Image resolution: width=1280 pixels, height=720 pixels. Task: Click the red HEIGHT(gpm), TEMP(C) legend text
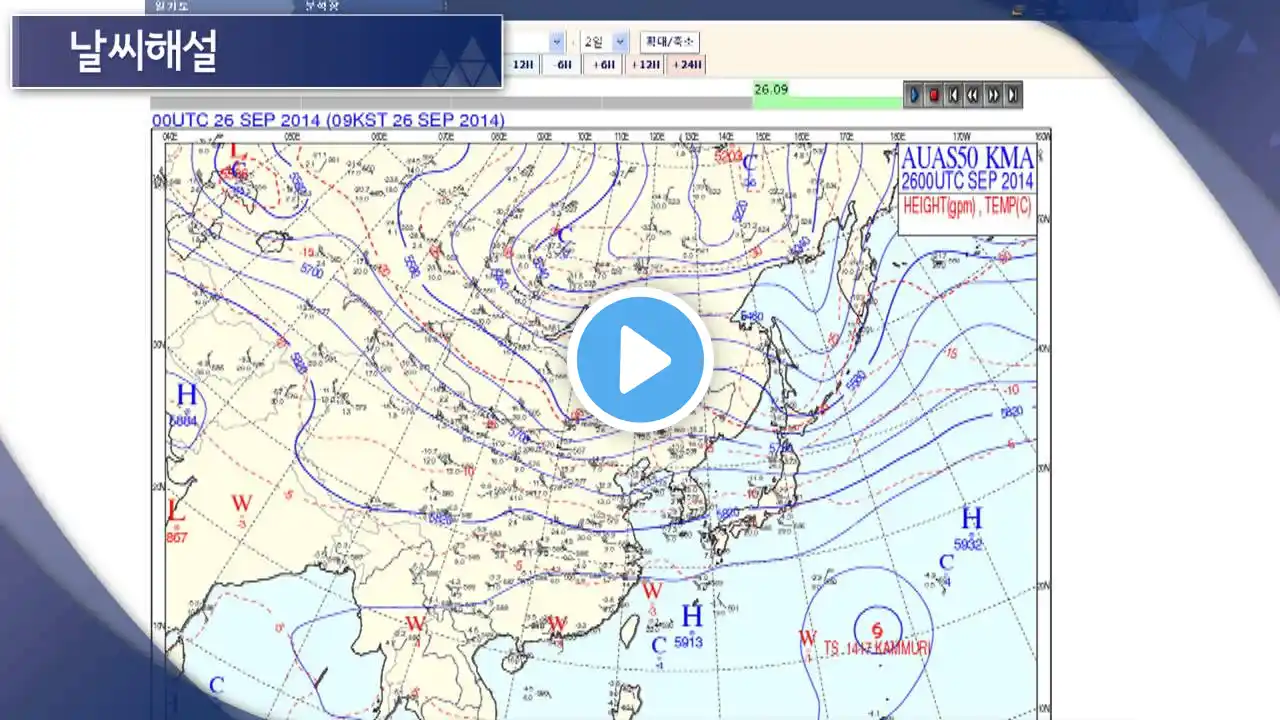(x=967, y=207)
